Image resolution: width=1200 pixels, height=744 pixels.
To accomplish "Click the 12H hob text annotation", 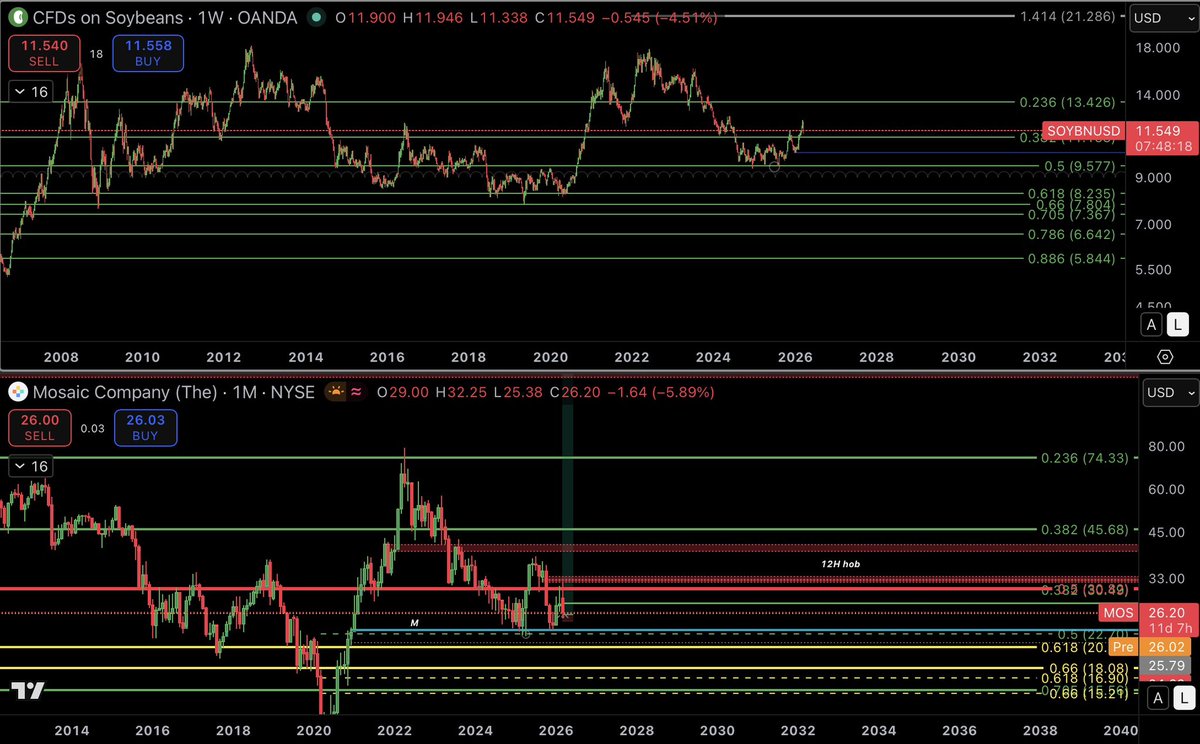I will [x=840, y=564].
